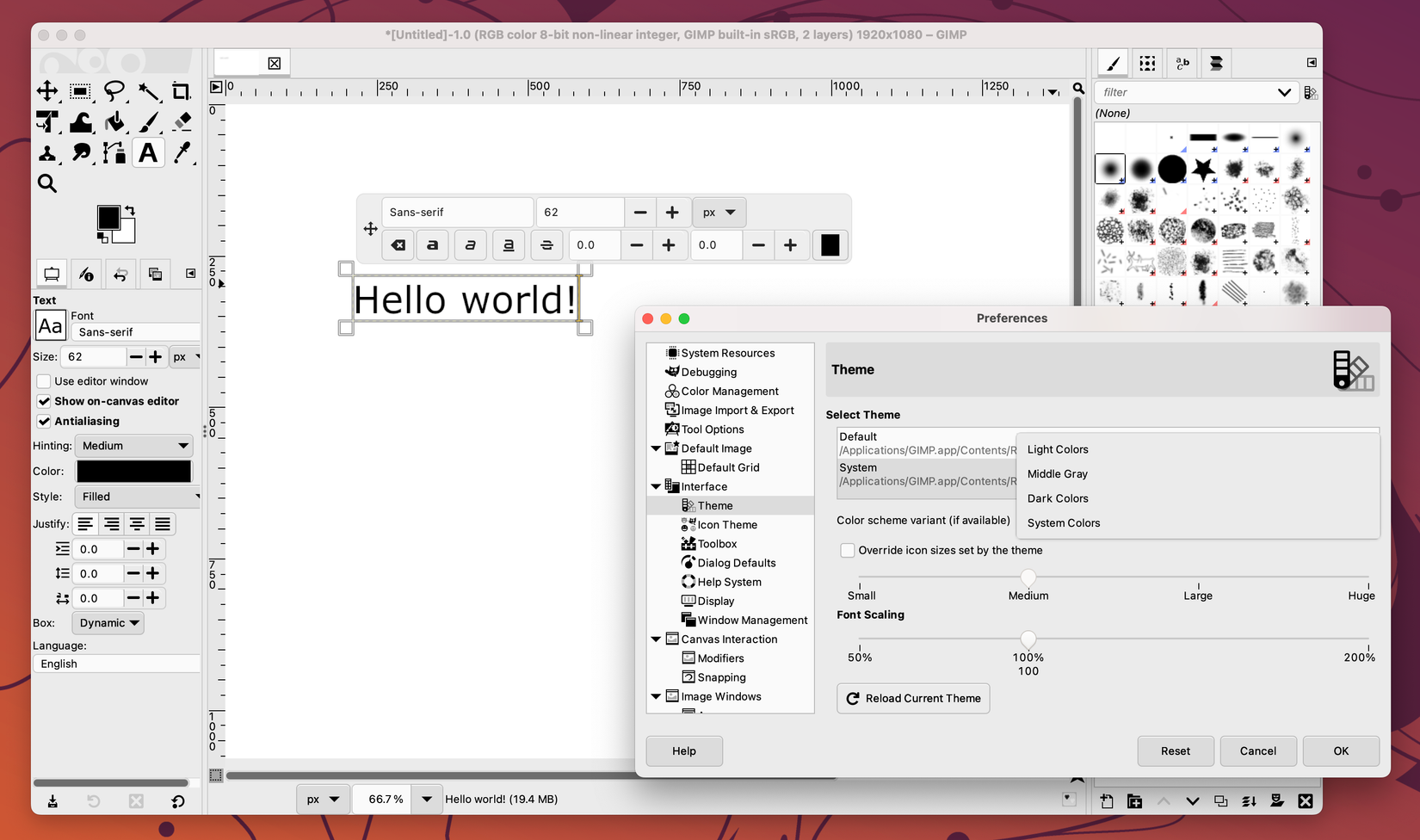
Task: Select the Text tool
Action: tap(148, 153)
